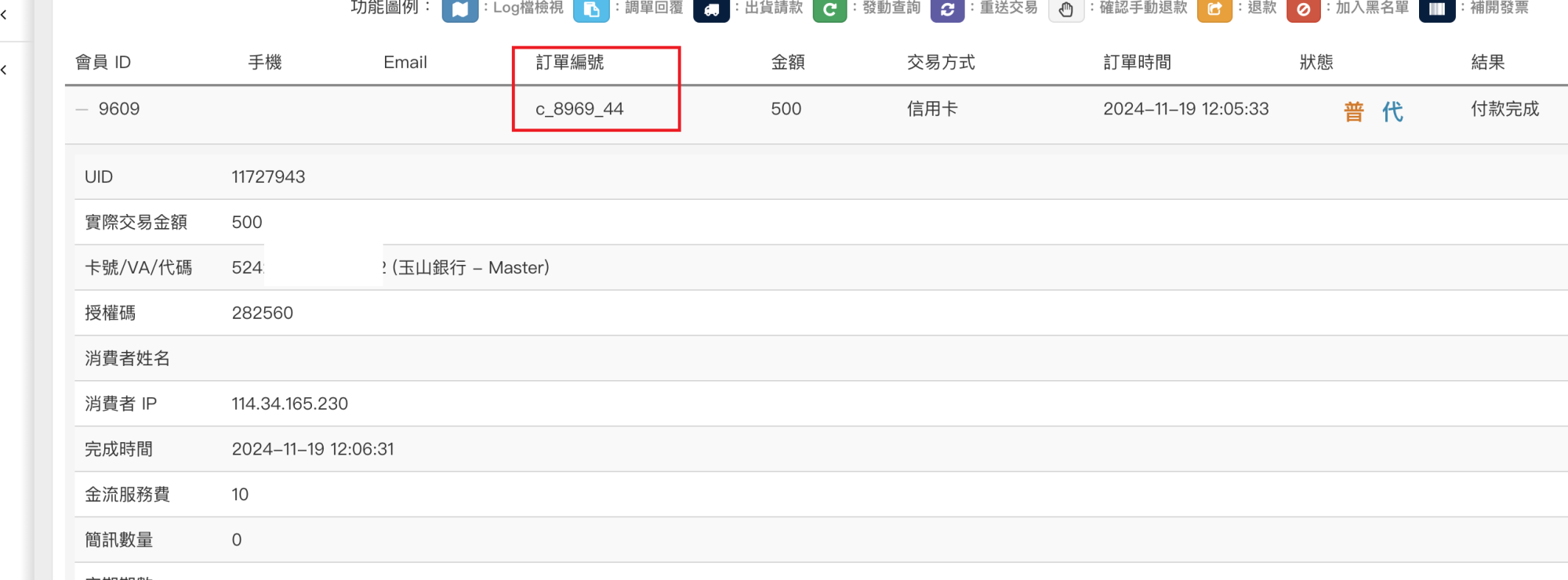The image size is (1568, 580).
Task: Click the 確認手動退款 hand icon
Action: click(1065, 9)
